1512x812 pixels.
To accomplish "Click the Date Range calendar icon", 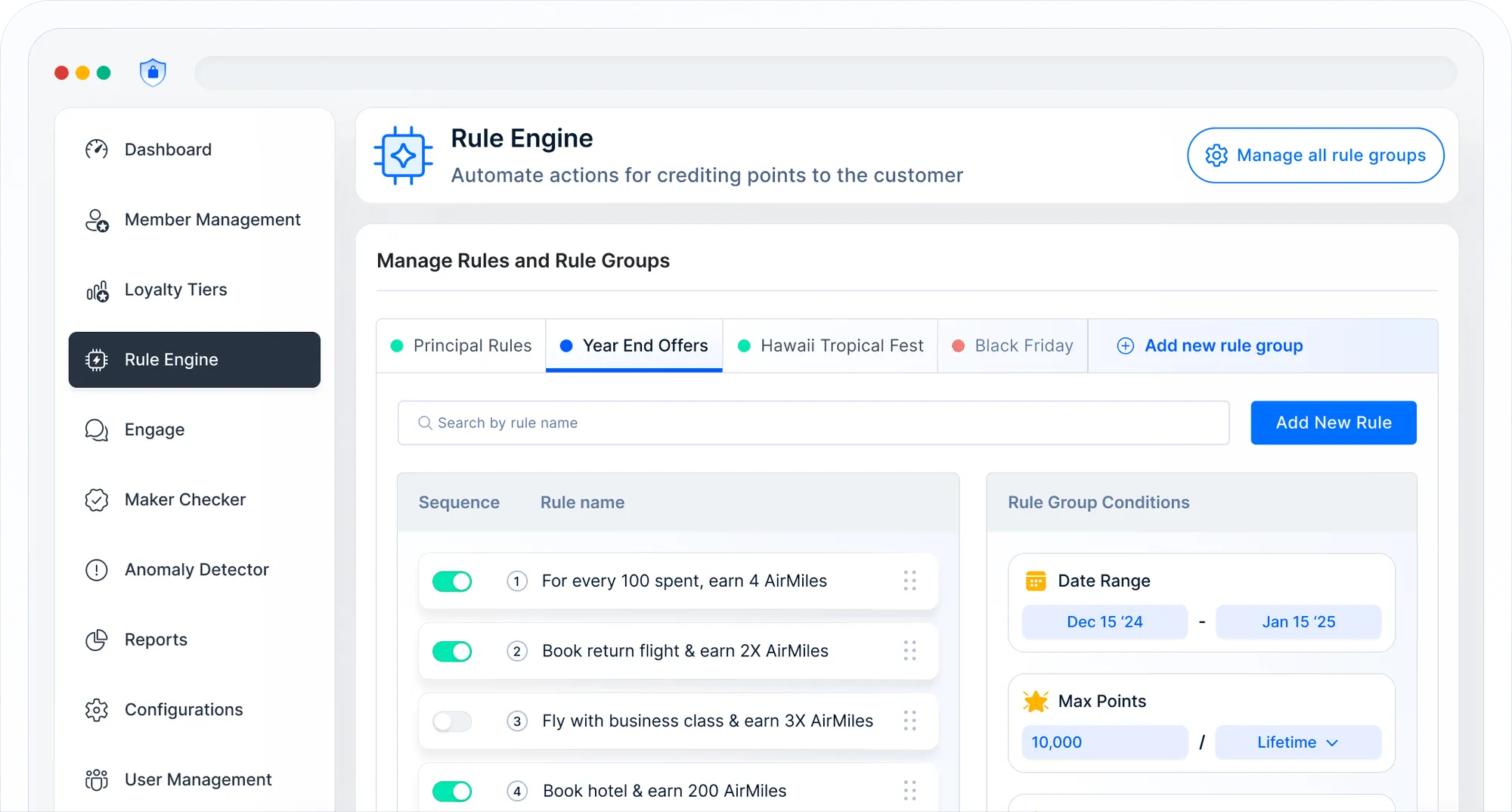I will pyautogui.click(x=1036, y=581).
